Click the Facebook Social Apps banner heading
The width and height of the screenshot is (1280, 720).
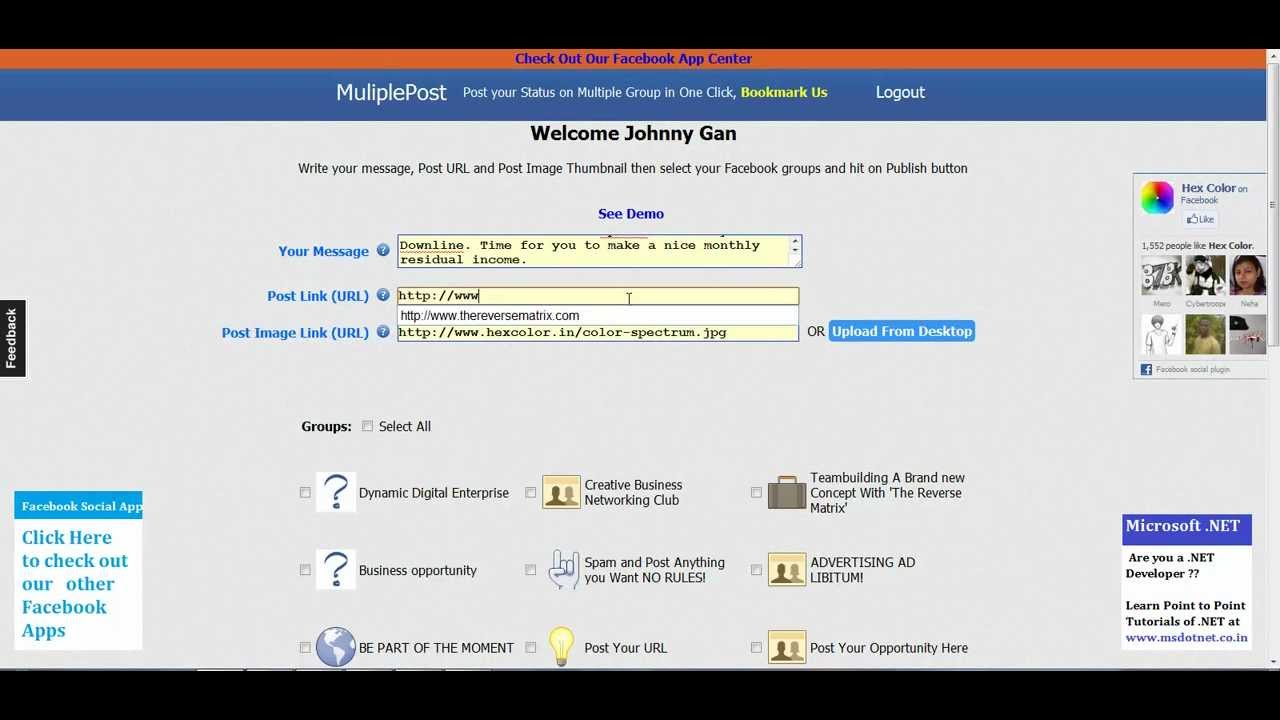(82, 506)
